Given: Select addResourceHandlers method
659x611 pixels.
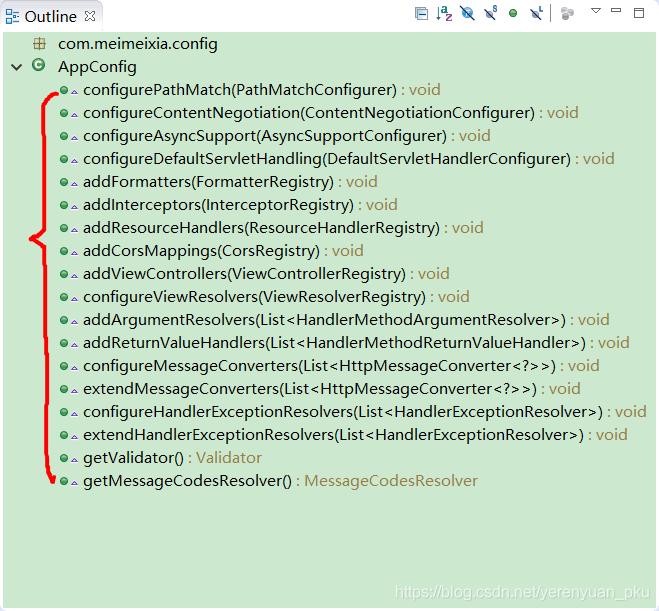Looking at the screenshot, I should coord(283,228).
